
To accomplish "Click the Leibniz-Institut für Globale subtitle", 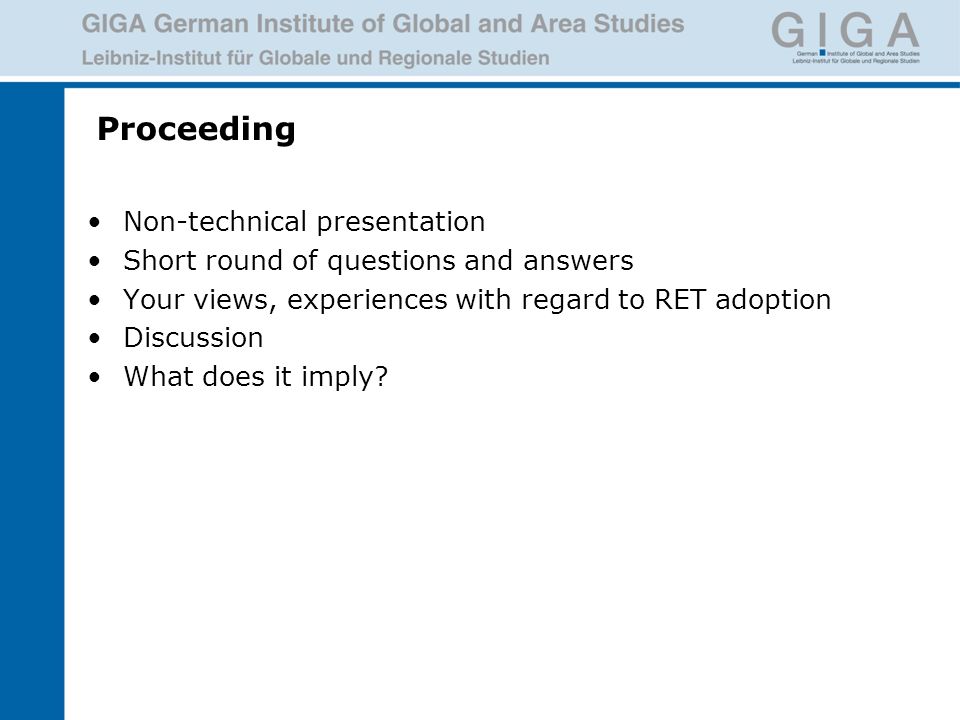I will 315,58.
